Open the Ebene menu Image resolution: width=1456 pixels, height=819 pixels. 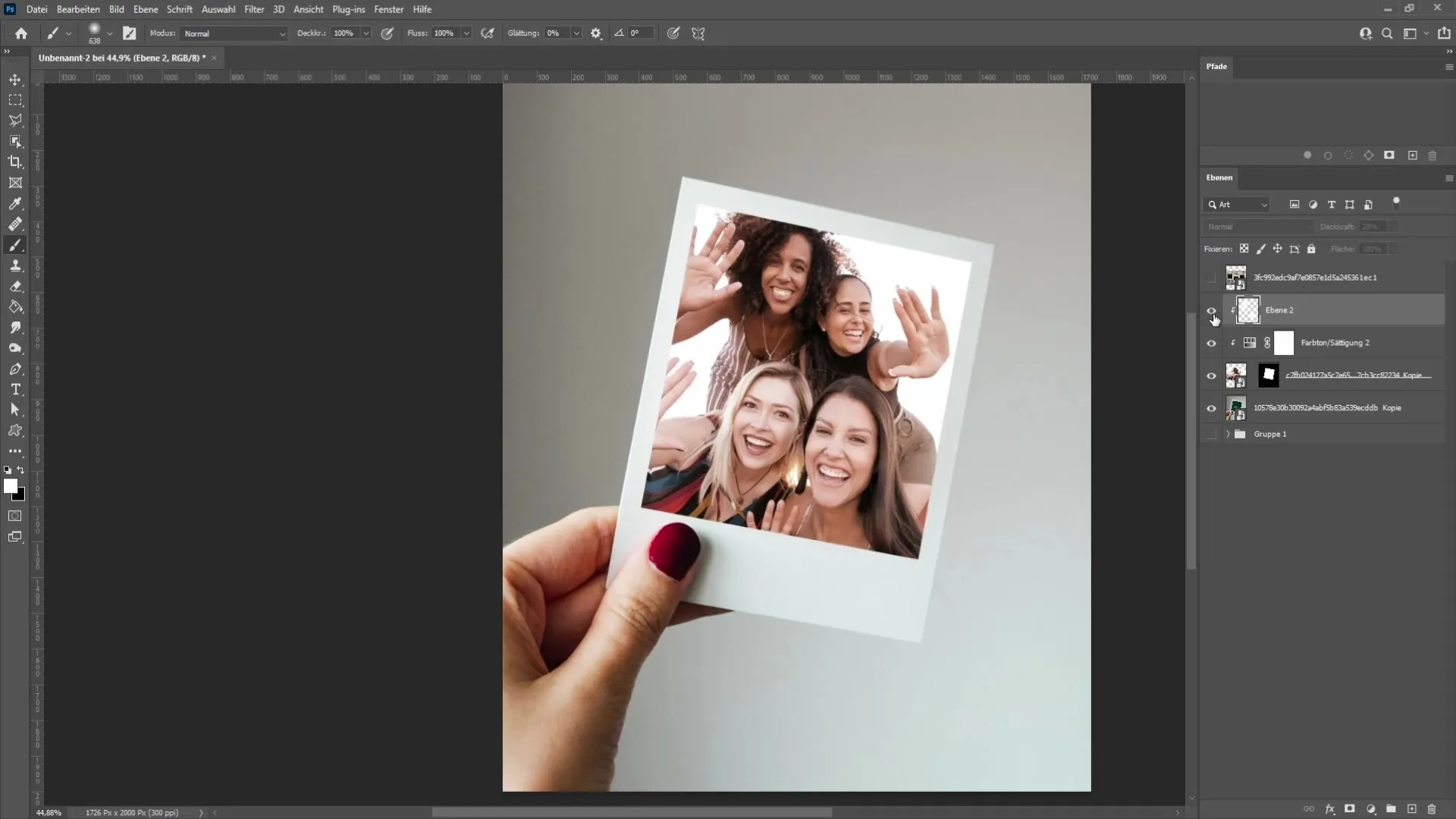pos(146,9)
